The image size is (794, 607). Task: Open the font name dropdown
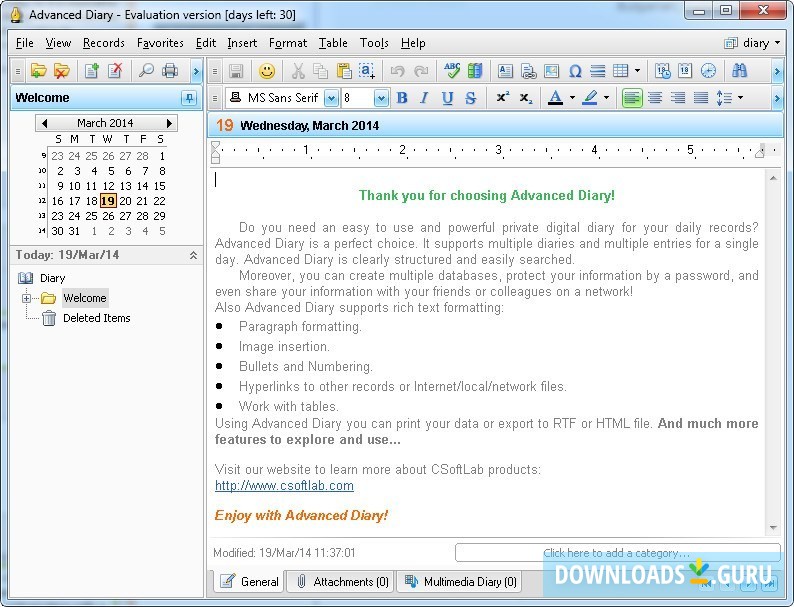[x=331, y=98]
